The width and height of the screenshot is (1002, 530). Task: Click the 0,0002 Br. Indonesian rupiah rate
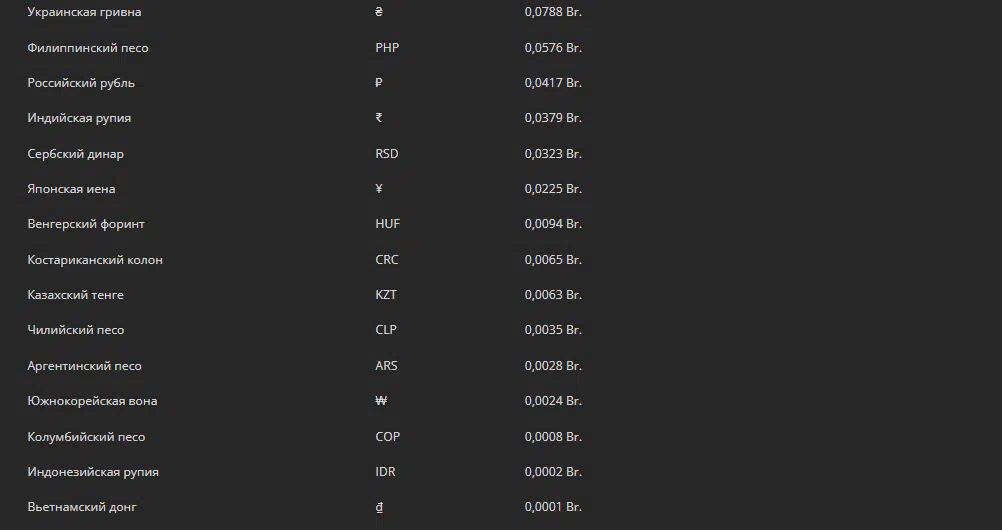click(x=553, y=472)
